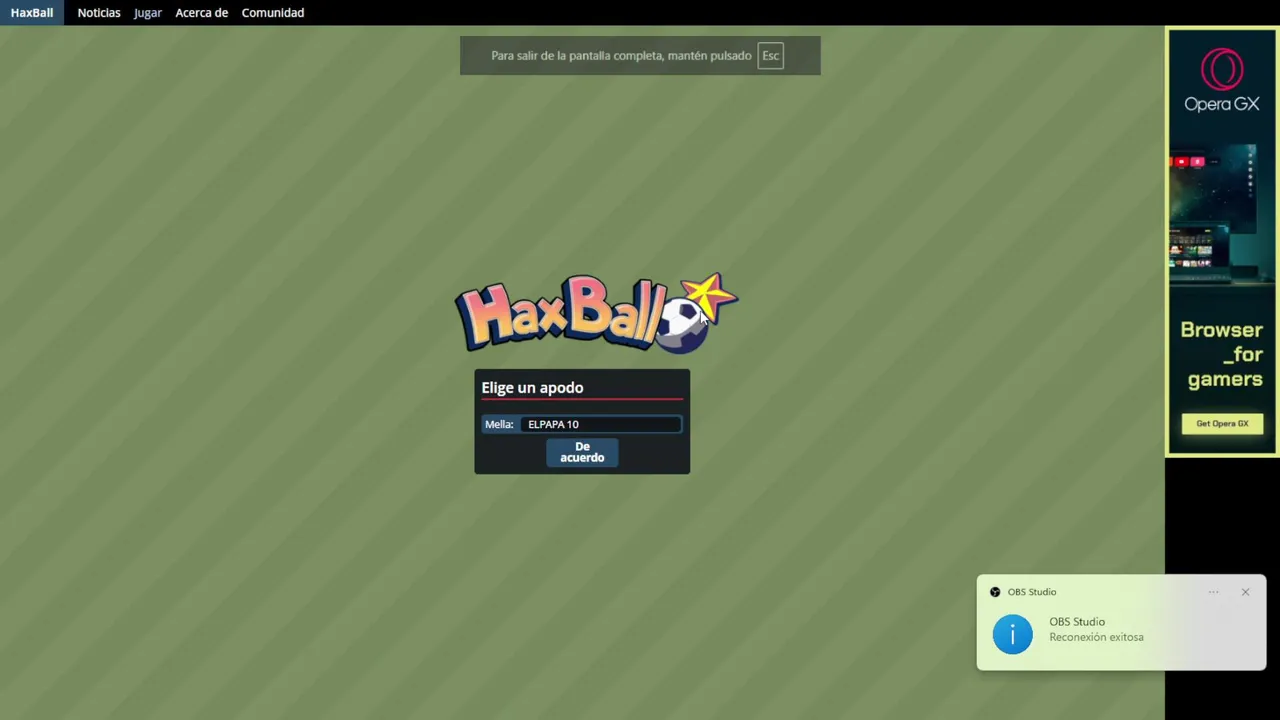This screenshot has width=1280, height=720.
Task: Click the blue info icon in OBS notification
Action: pos(1013,635)
